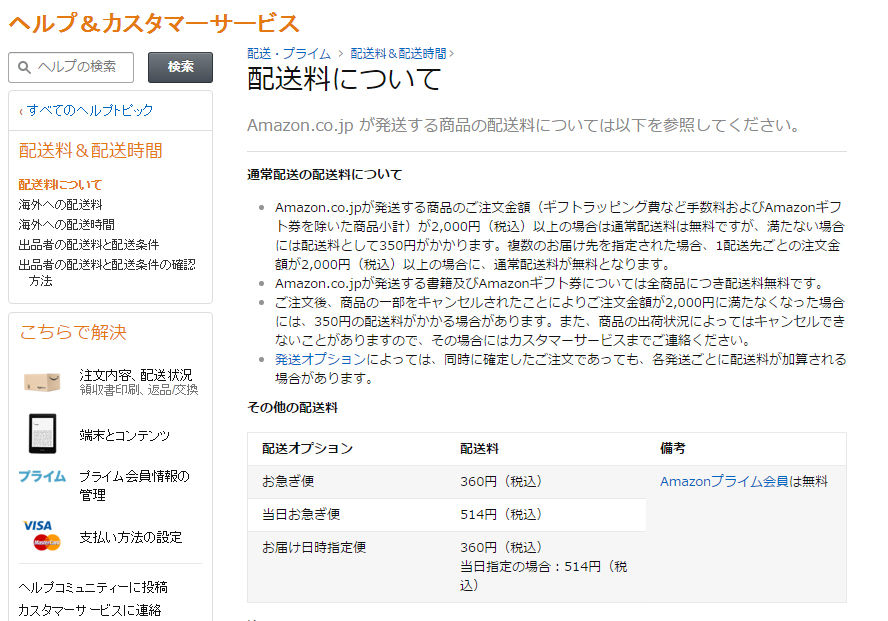888x621 pixels.
Task: Click the ヘルプの検索 search input field
Action: [x=71, y=67]
